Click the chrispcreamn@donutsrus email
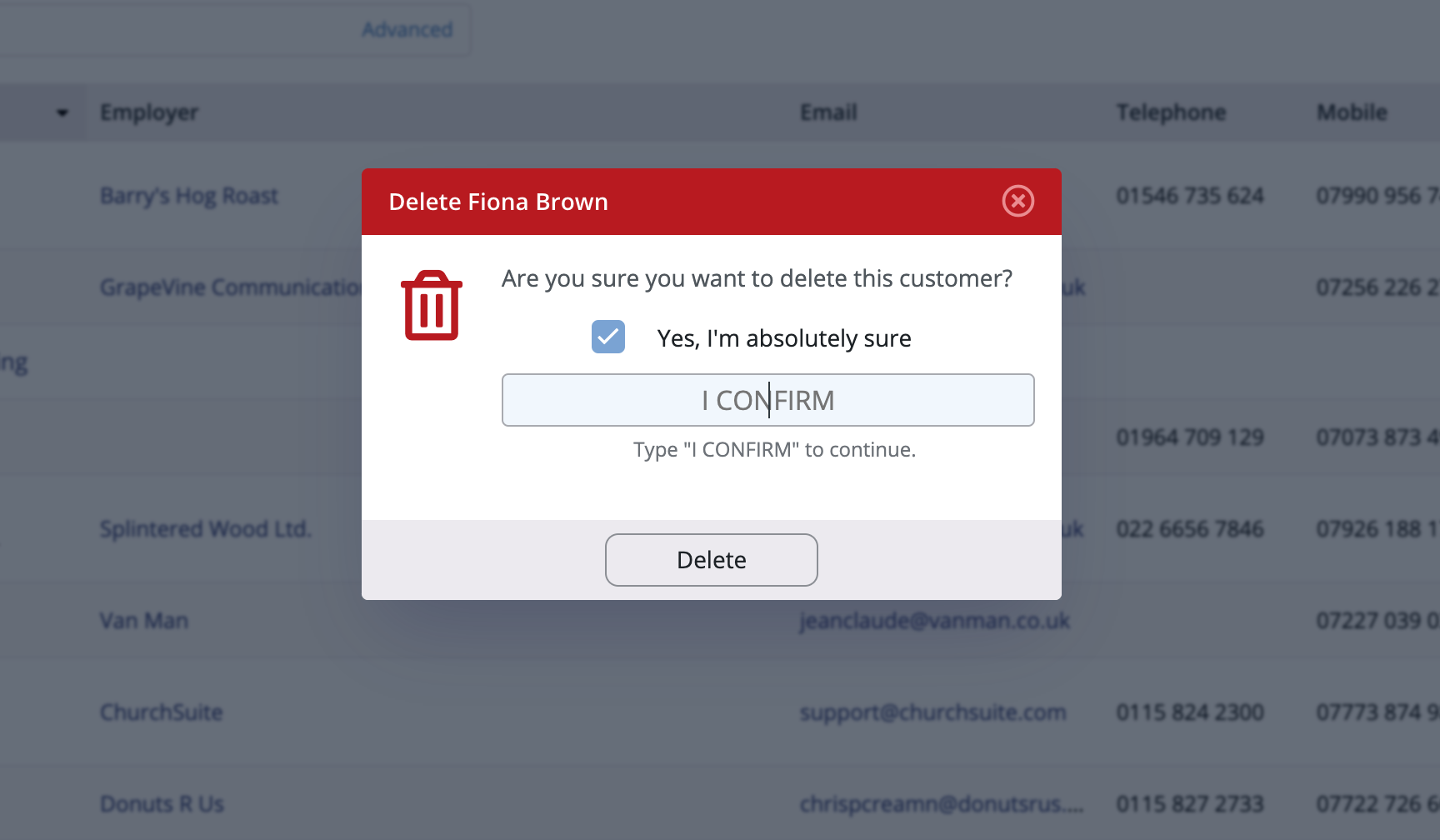 point(942,804)
